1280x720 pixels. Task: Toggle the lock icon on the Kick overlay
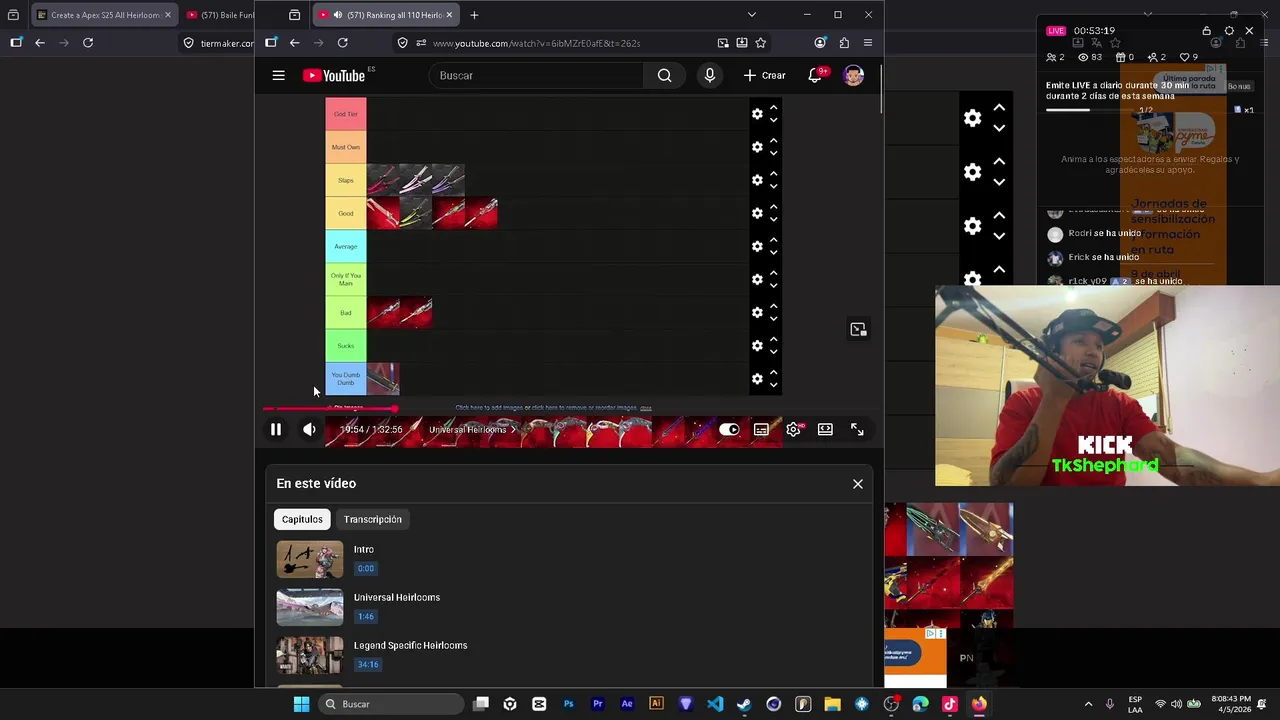click(1207, 31)
